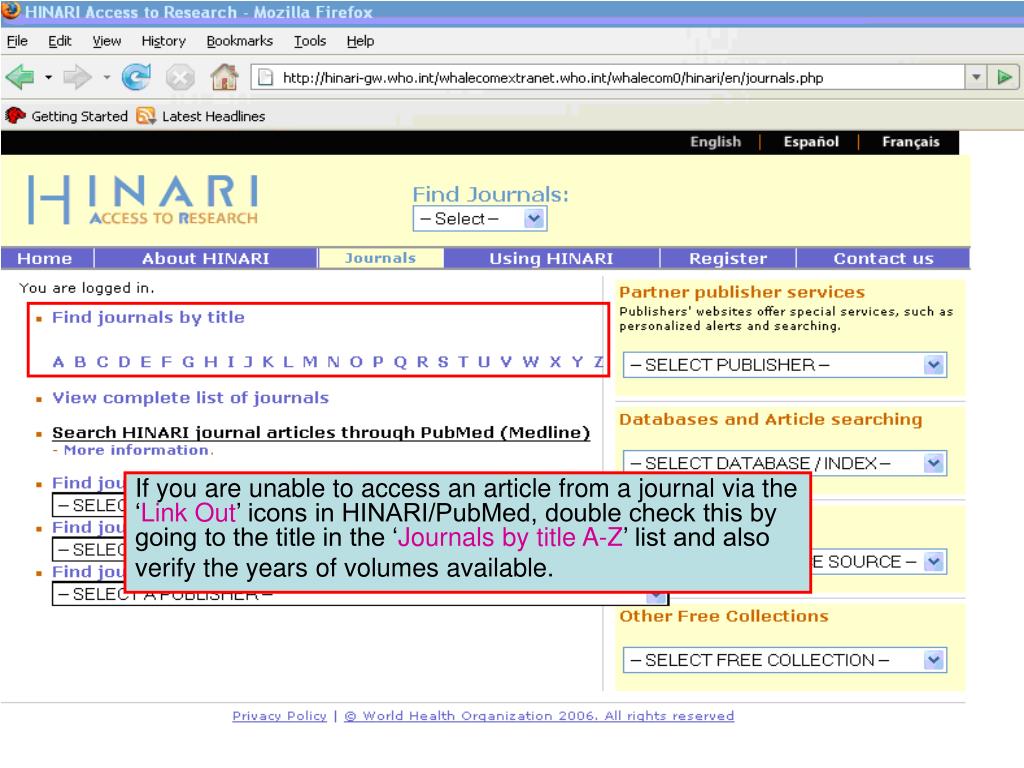This screenshot has width=1024, height=768.
Task: Go to the Home page icon
Action: point(224,78)
